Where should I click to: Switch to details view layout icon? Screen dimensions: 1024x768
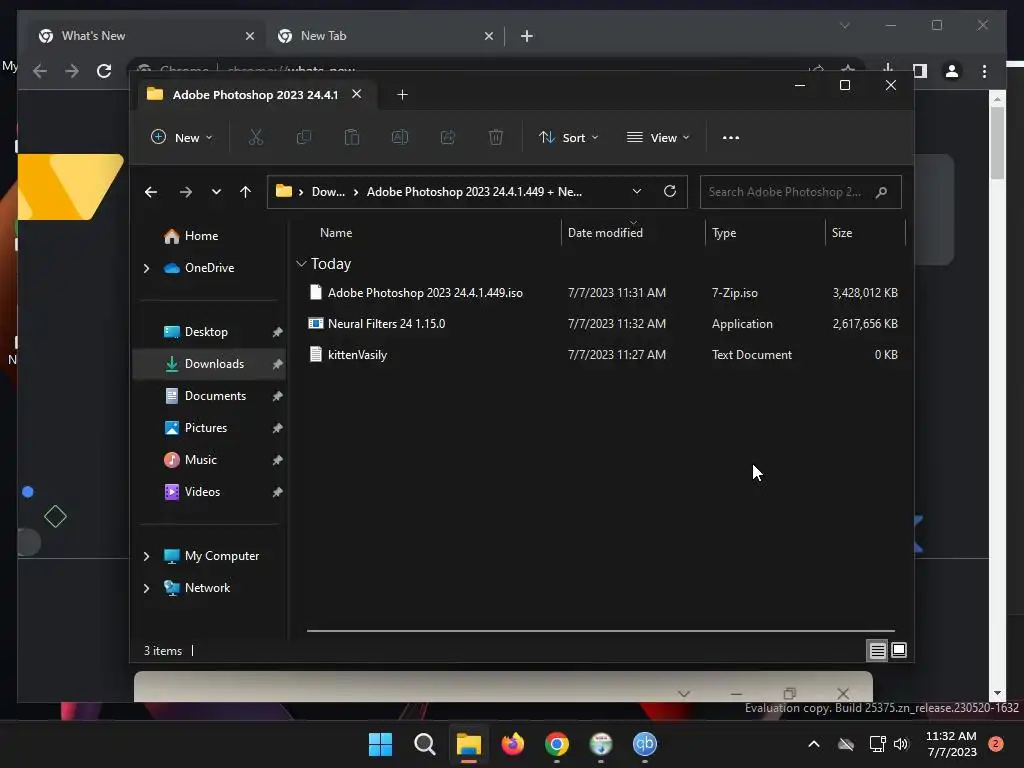(877, 650)
